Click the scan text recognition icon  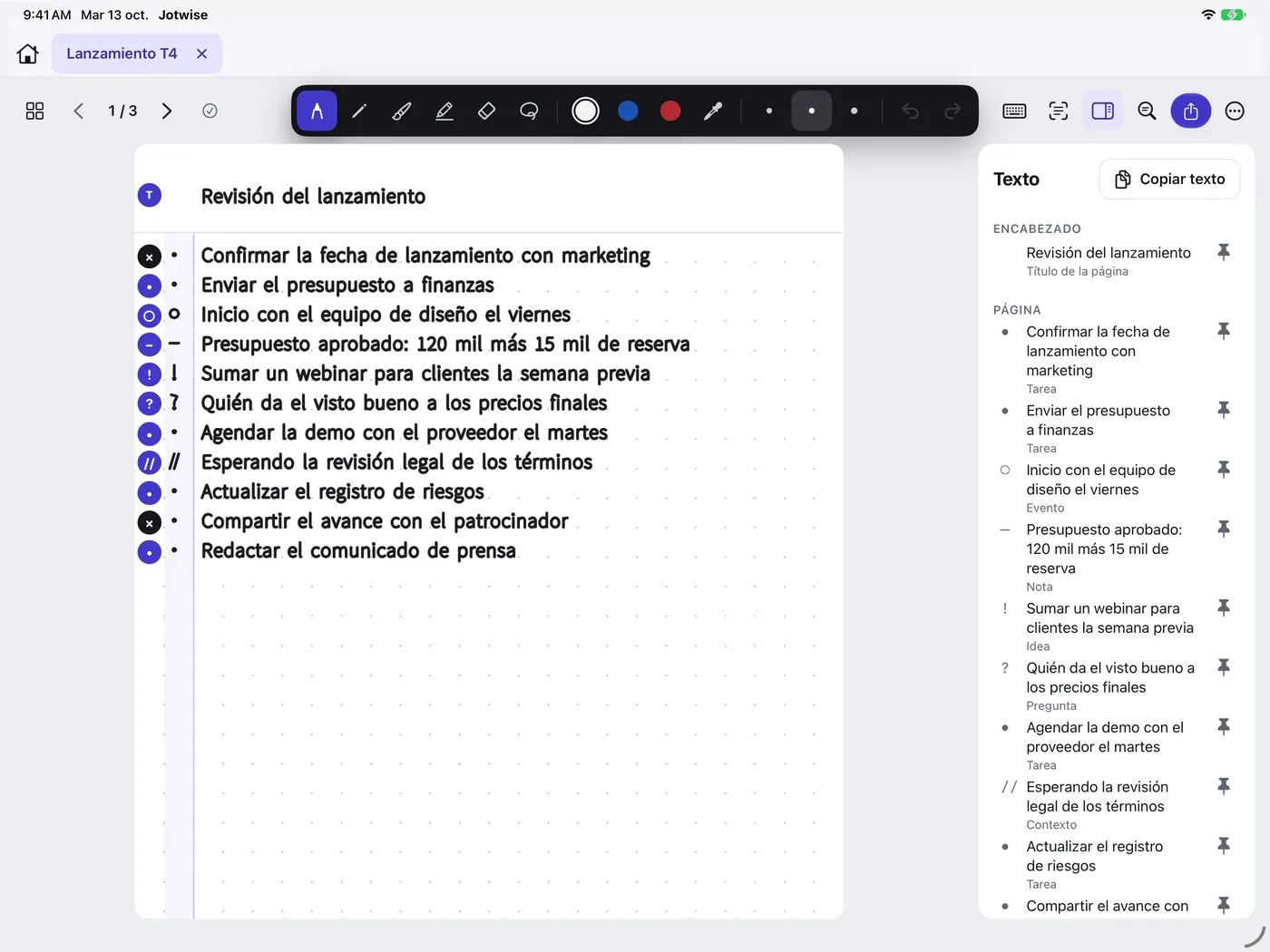(x=1058, y=111)
